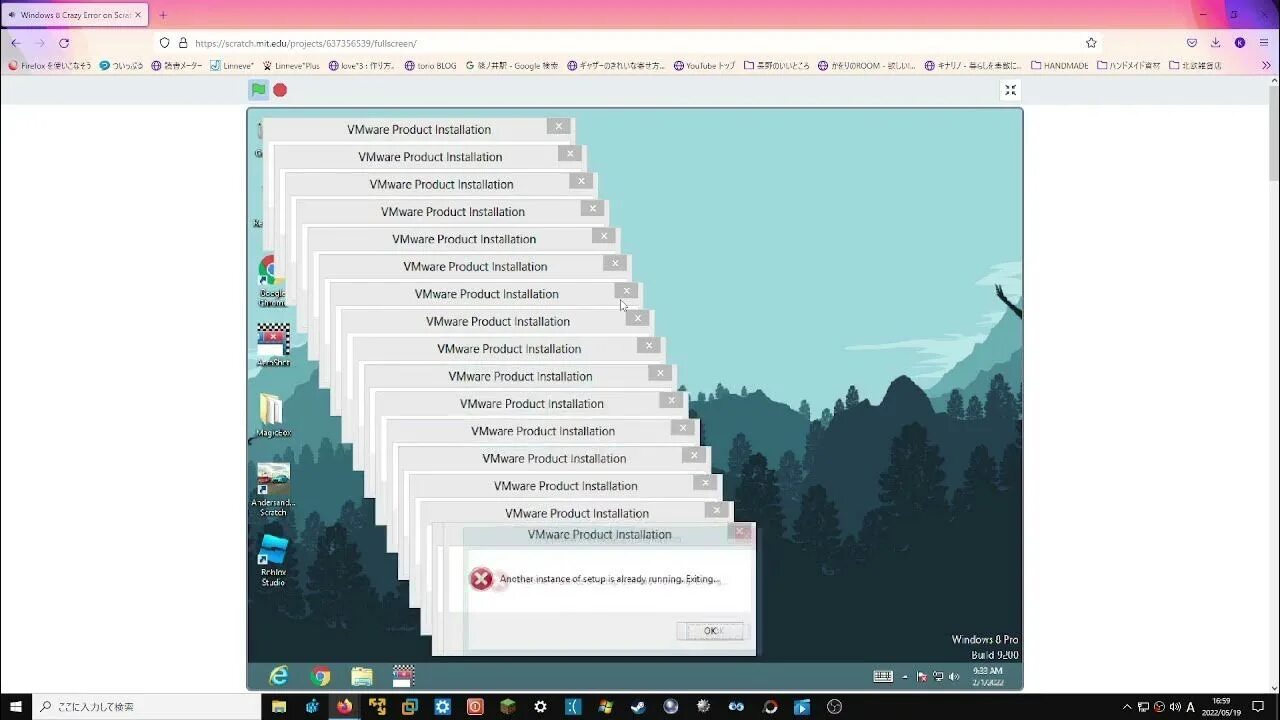Click the tracking protection shield icon
Image resolution: width=1280 pixels, height=720 pixels.
(x=165, y=43)
